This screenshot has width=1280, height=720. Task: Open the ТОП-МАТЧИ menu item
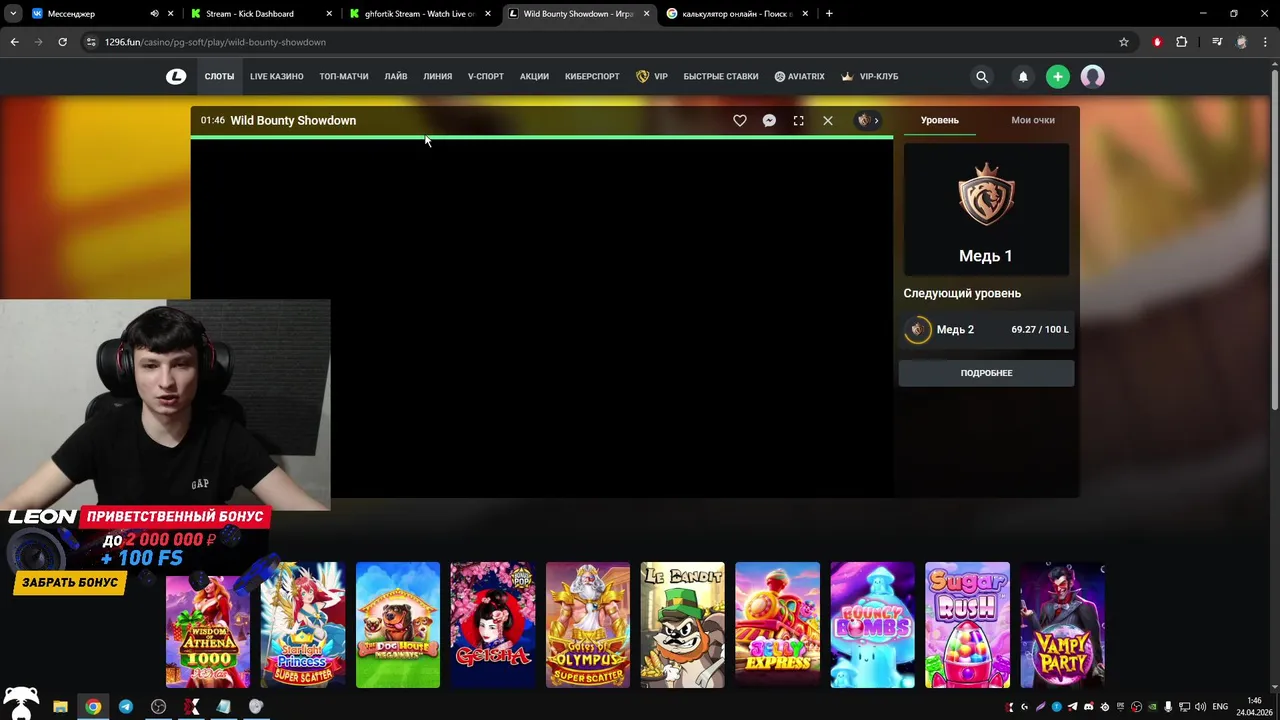344,77
